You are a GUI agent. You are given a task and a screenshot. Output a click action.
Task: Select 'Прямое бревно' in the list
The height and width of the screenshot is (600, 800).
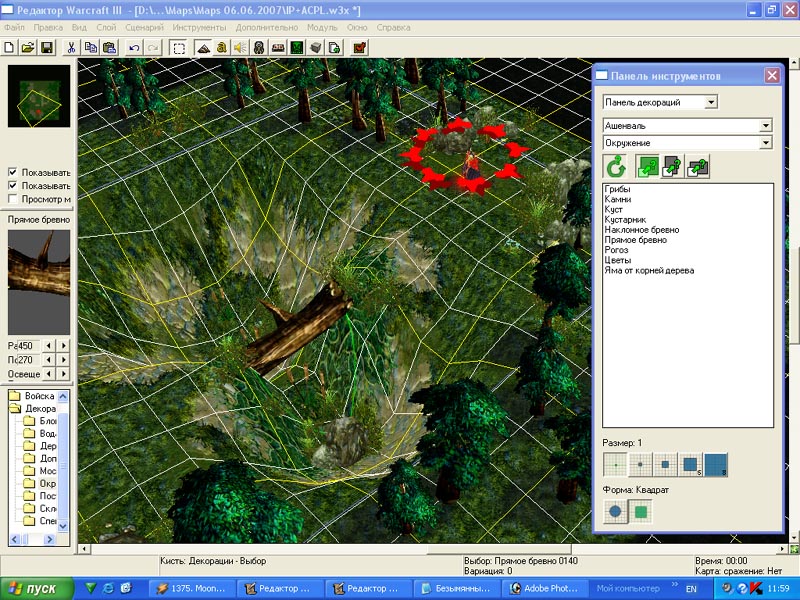point(636,240)
